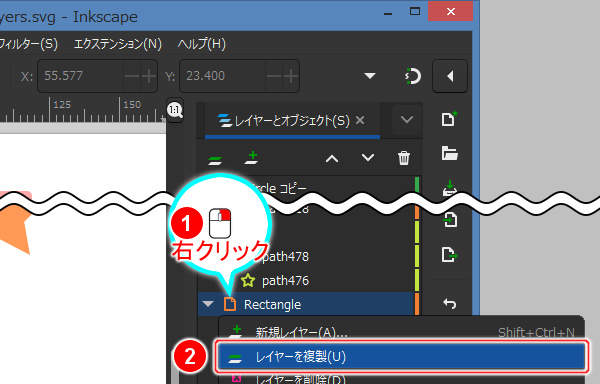Collapse the Rectangle layer triangle
600x384 pixels.
tap(208, 304)
